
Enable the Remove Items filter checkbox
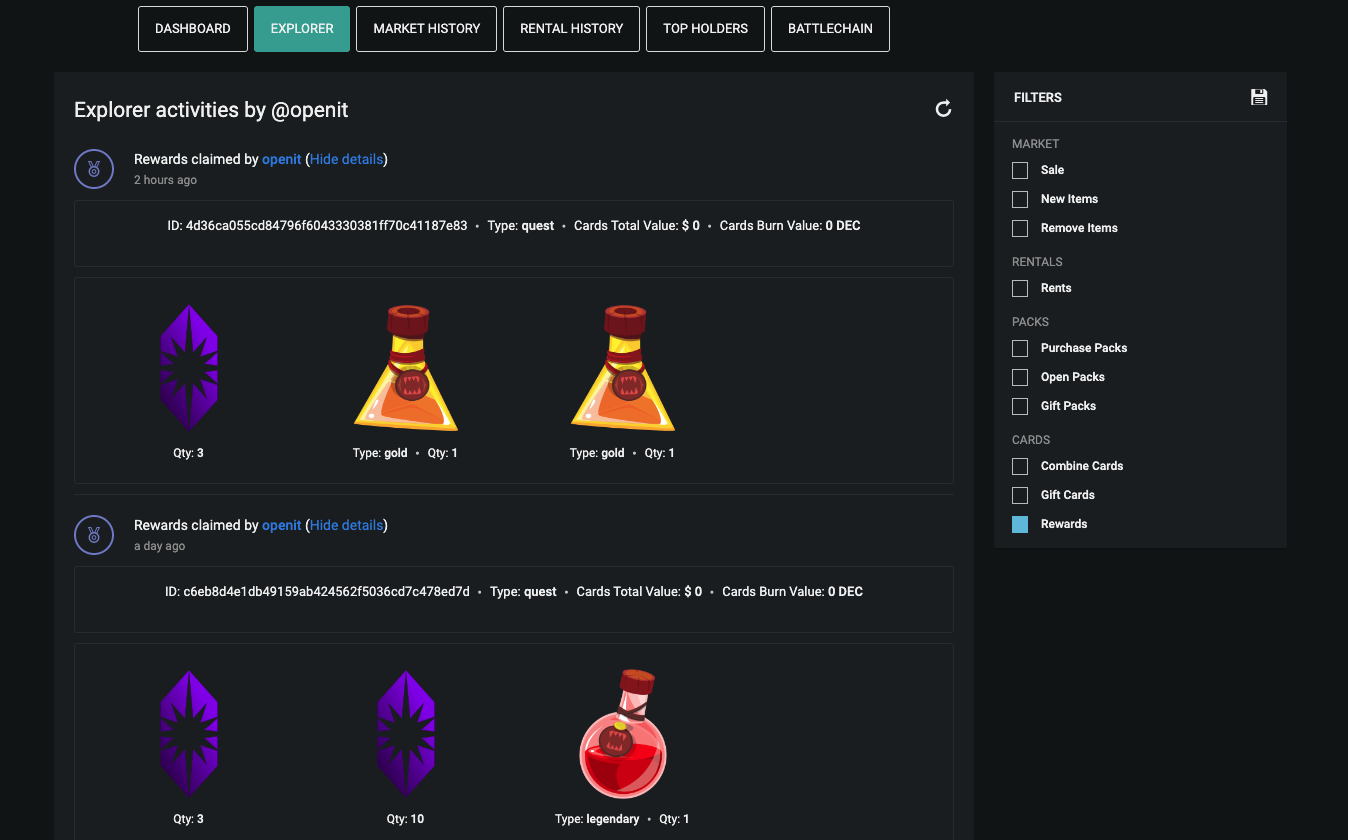1020,228
